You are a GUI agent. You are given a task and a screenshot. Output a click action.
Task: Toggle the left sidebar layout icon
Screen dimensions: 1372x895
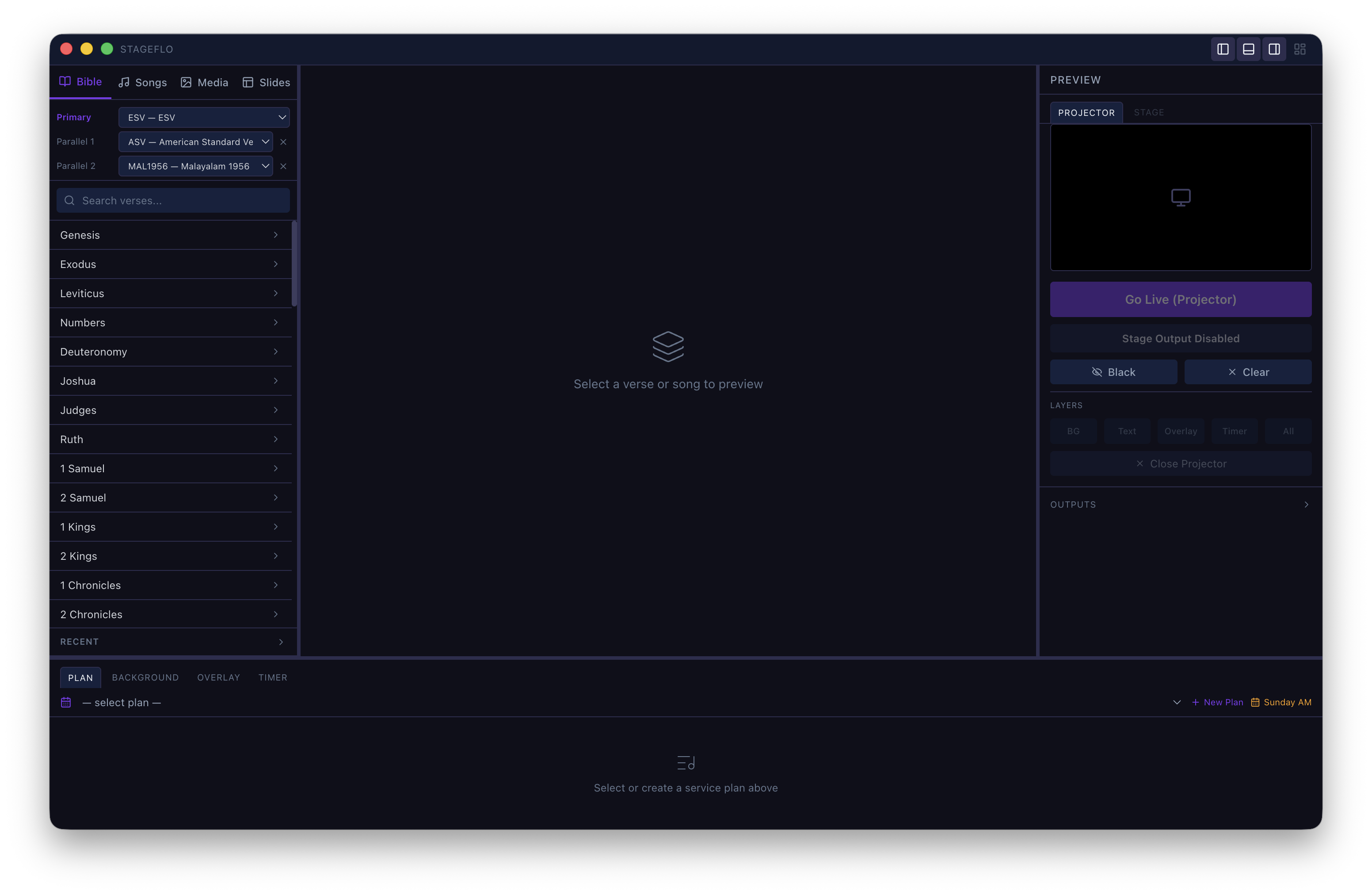click(x=1223, y=49)
